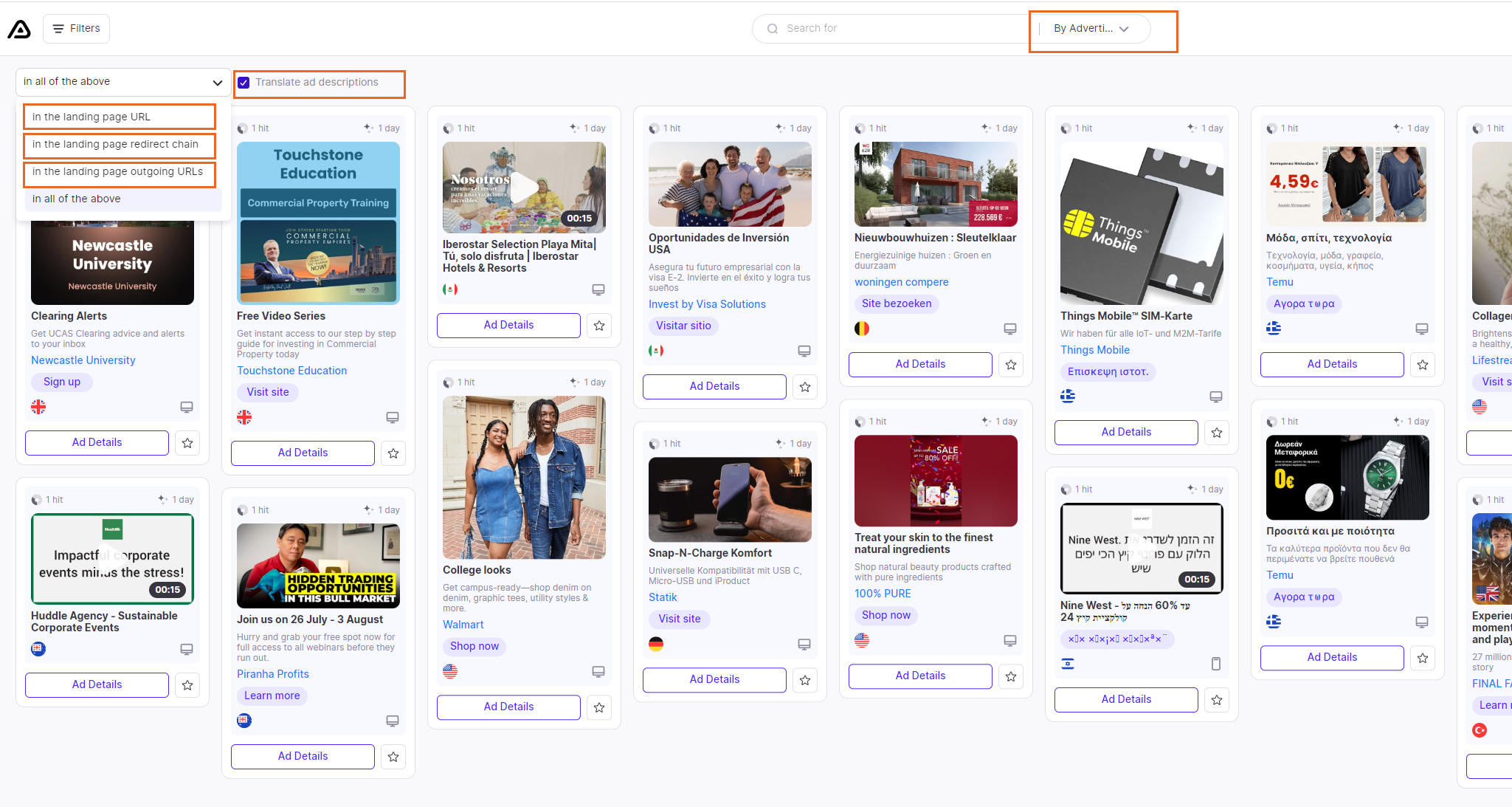Click the hit counter icon on Iberostar ad

pos(448,128)
